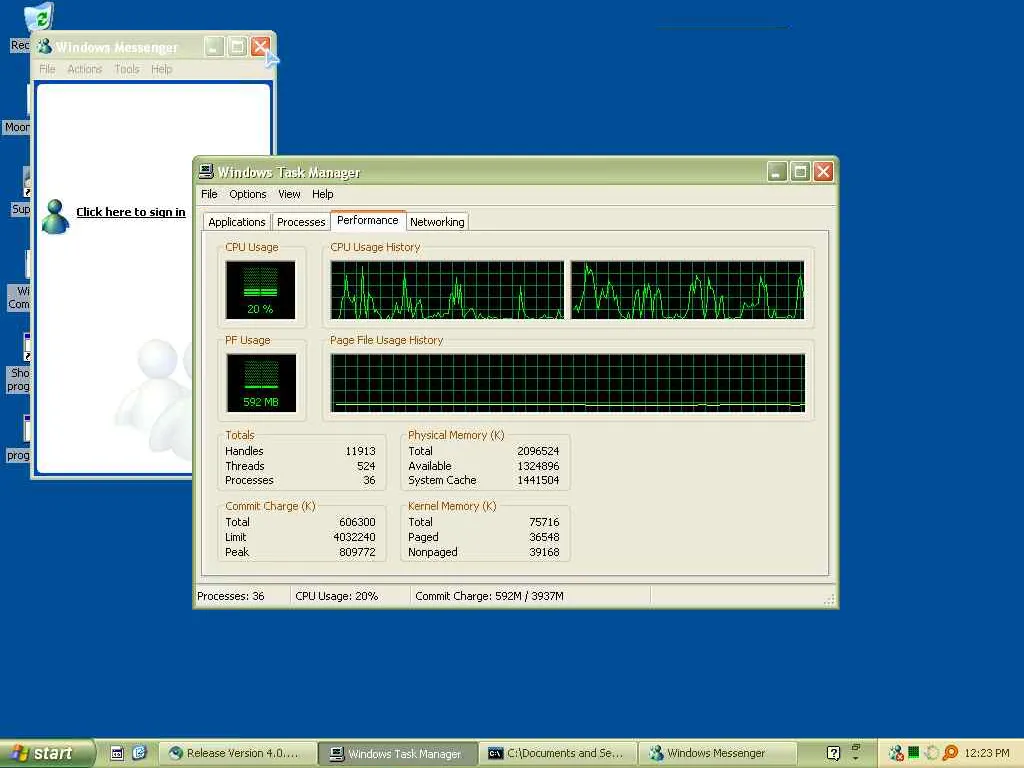
Task: Click the Page File Usage History graph
Action: point(568,383)
